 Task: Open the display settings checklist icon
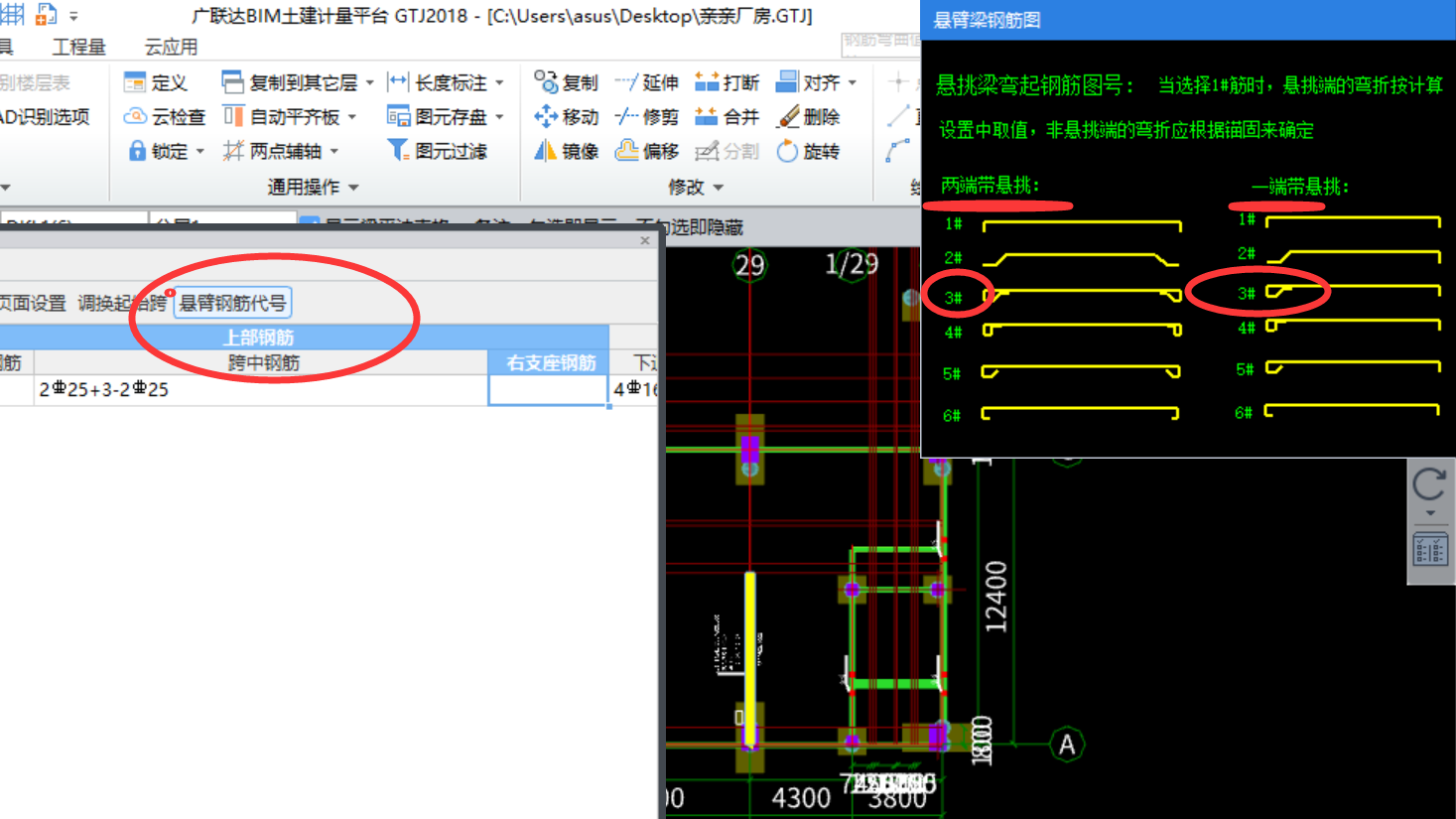(x=1430, y=549)
